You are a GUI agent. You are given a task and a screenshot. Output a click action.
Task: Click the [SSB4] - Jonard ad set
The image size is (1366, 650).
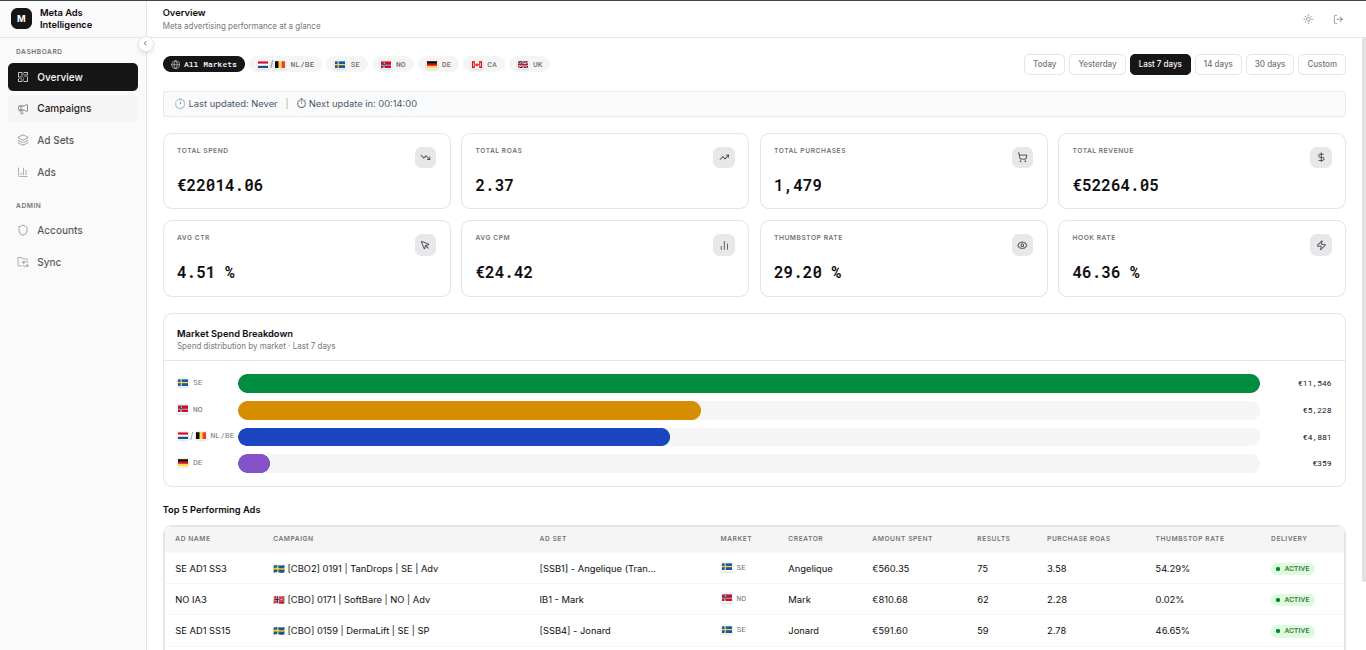(x=575, y=631)
